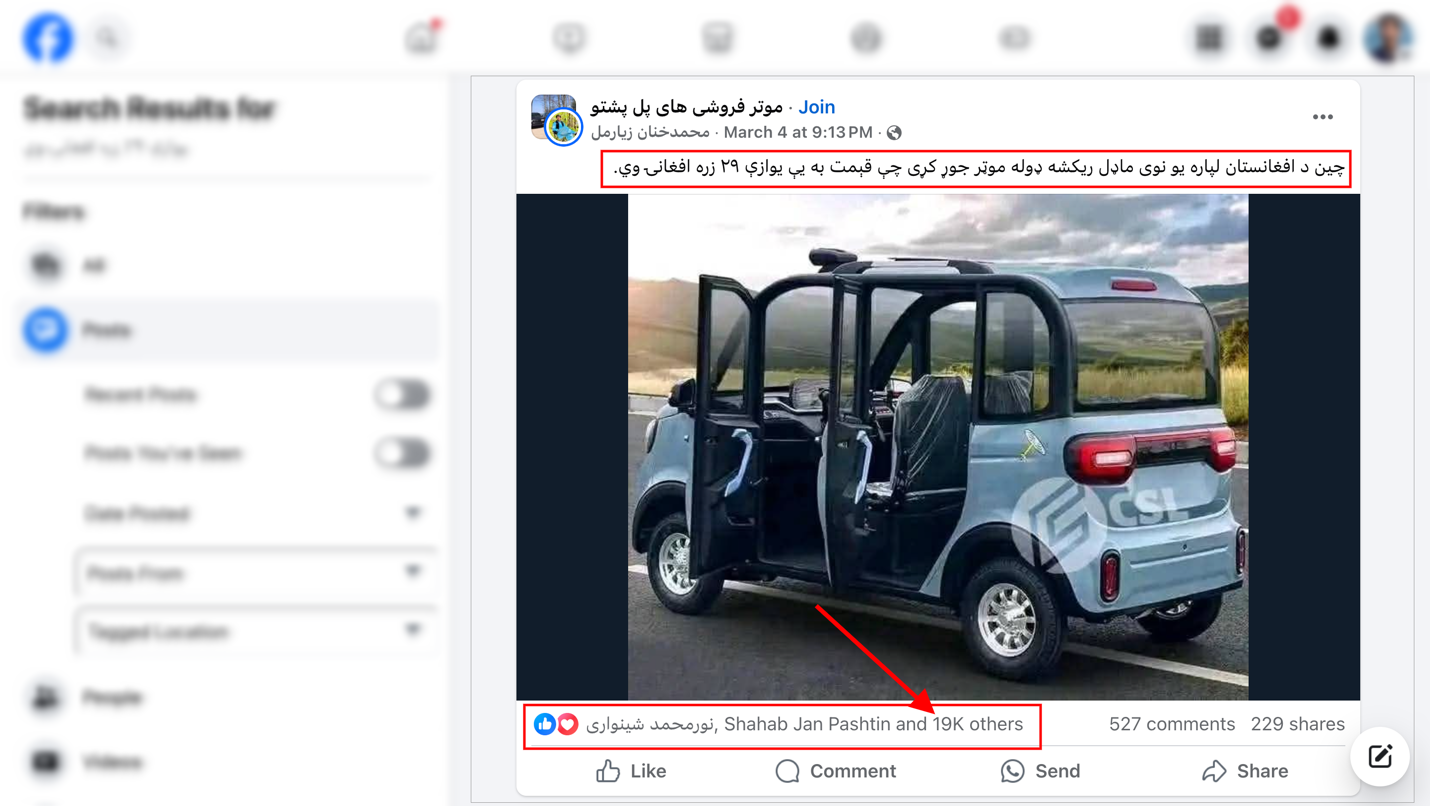The width and height of the screenshot is (1430, 806).
Task: Expand the Tagged Location dropdown
Action: click(x=254, y=631)
